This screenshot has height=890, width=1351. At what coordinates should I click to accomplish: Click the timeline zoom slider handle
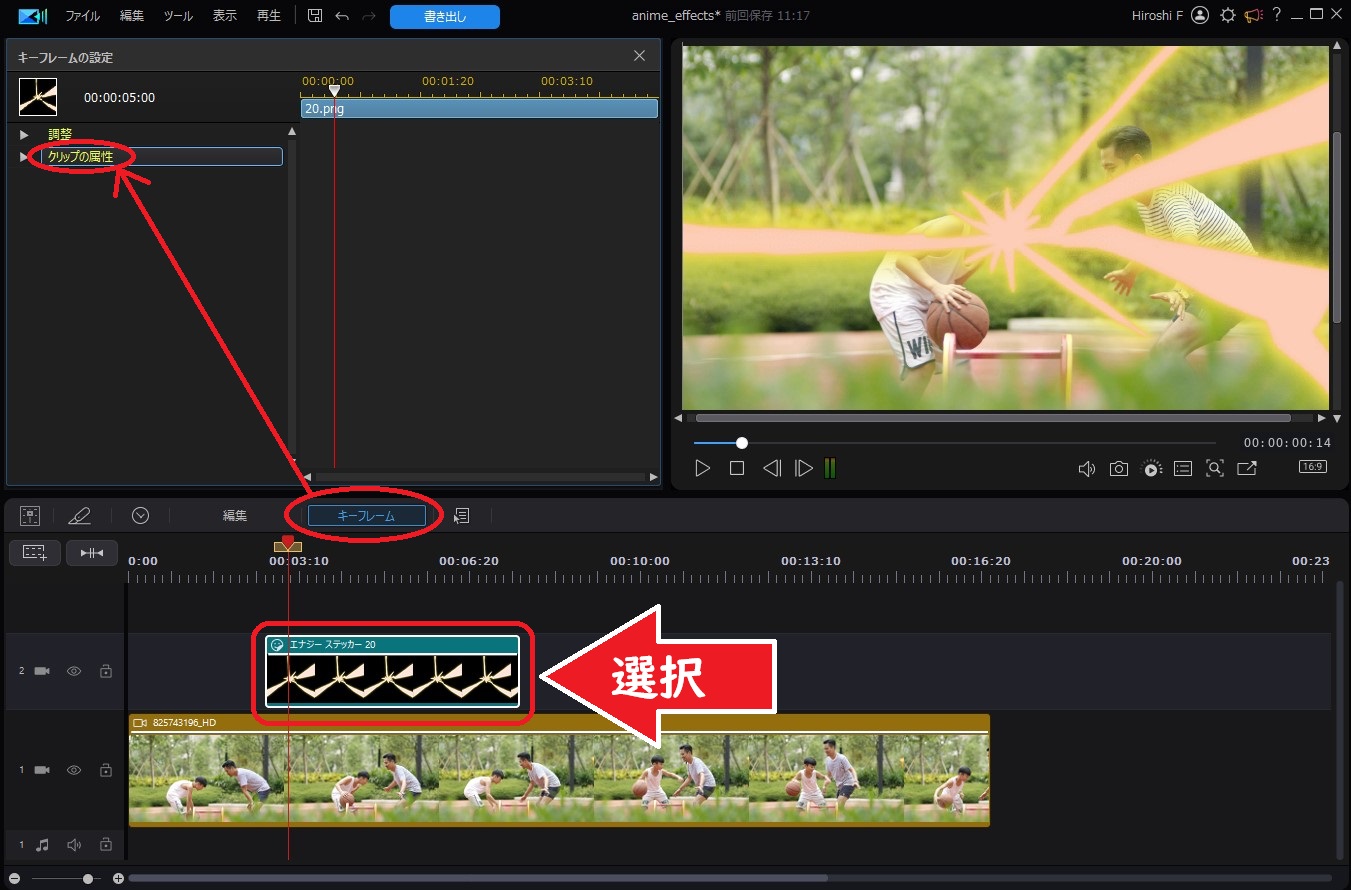click(89, 878)
